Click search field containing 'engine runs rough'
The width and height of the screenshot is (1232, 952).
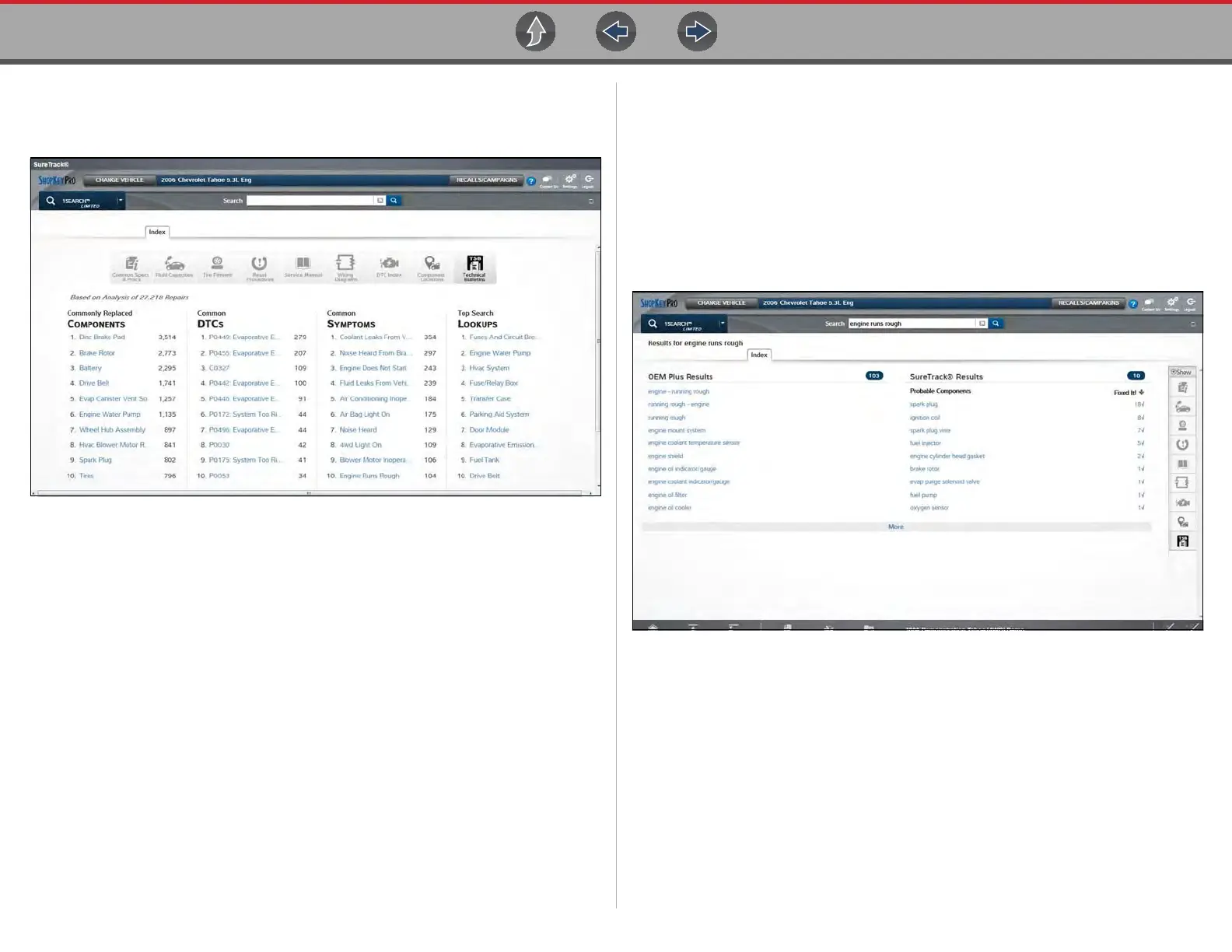pyautogui.click(x=912, y=324)
